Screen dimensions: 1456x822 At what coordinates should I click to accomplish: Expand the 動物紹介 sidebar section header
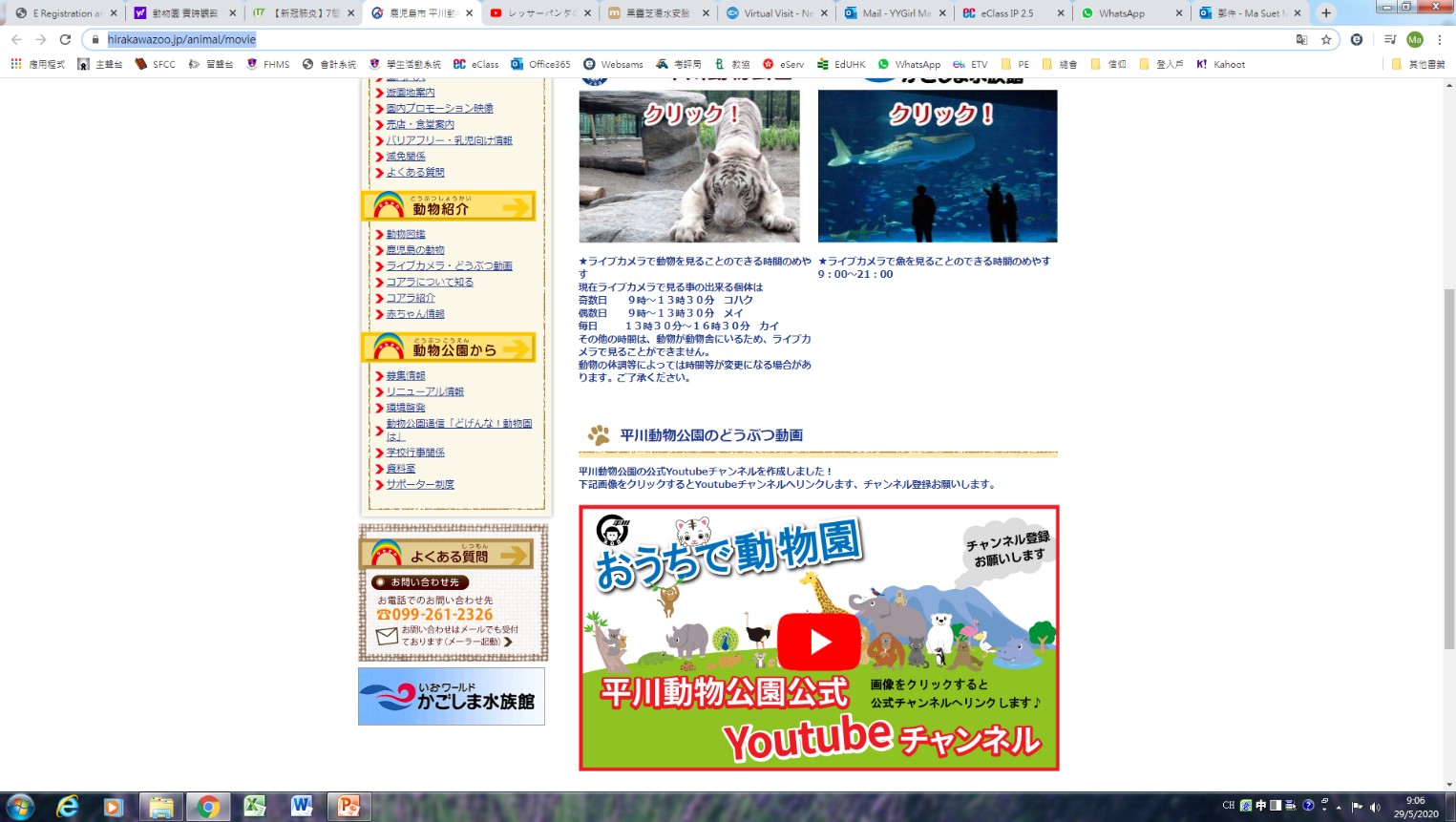click(448, 206)
